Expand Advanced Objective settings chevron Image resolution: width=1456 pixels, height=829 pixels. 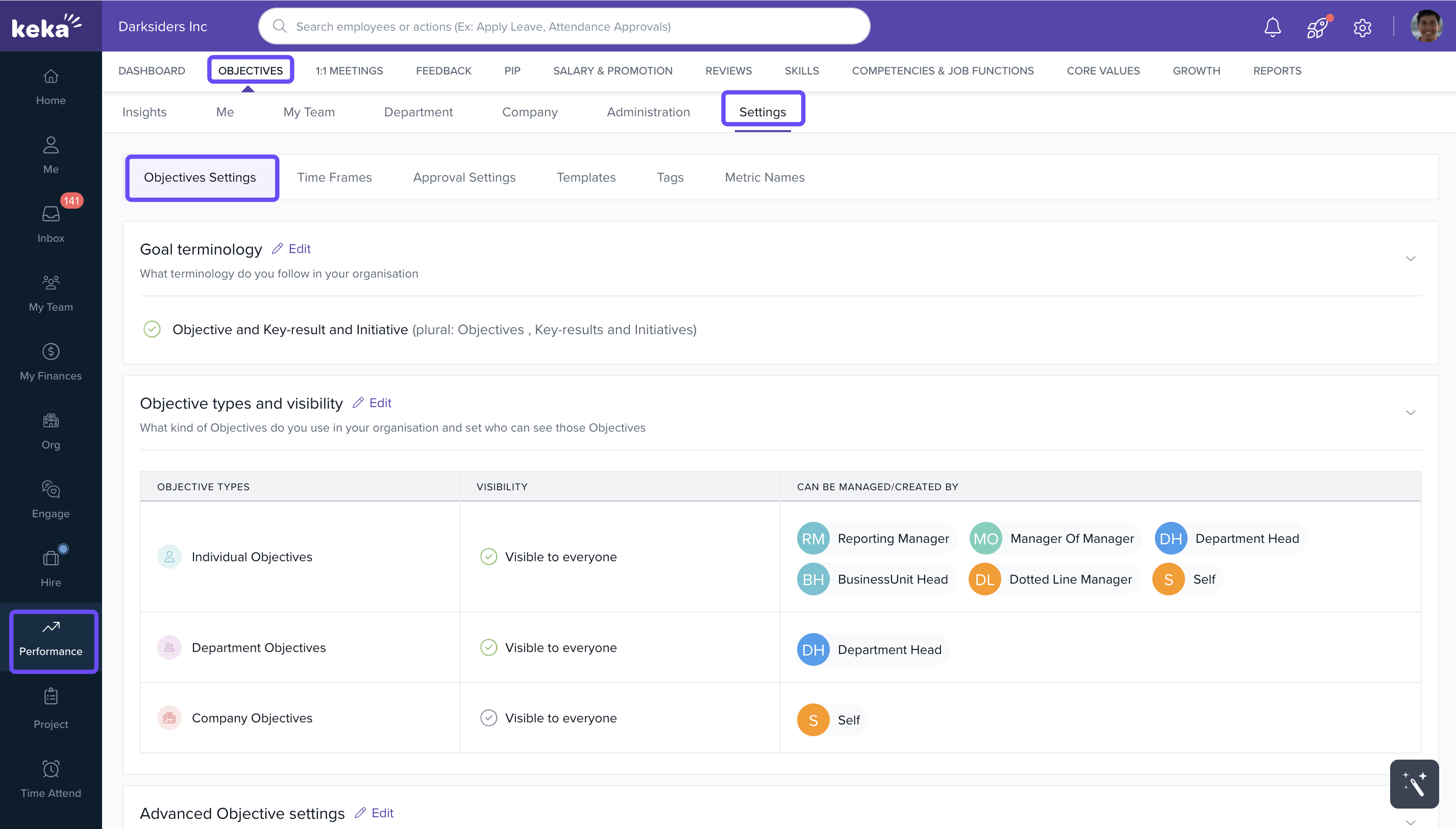[1410, 822]
